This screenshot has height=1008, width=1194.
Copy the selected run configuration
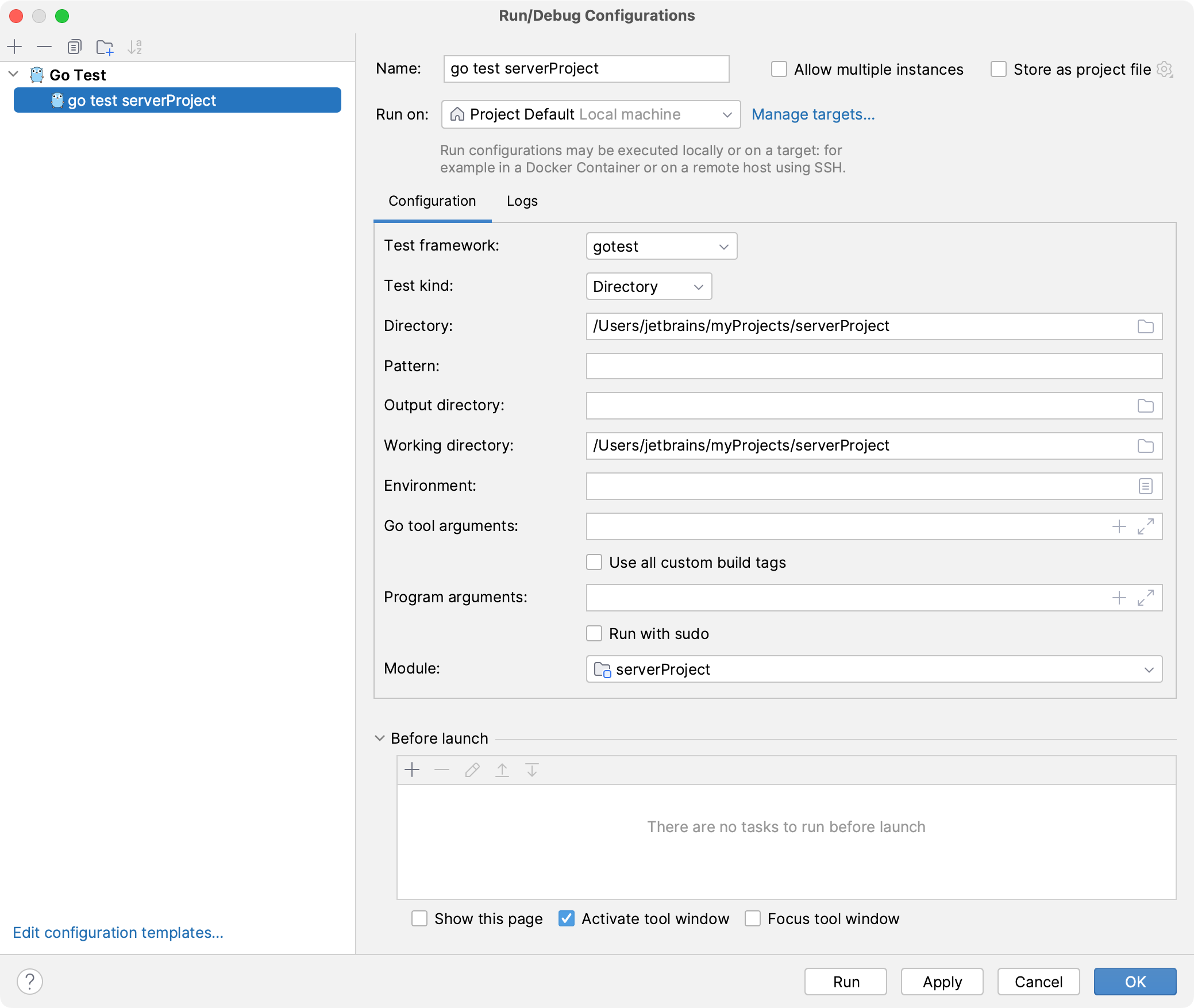click(75, 47)
